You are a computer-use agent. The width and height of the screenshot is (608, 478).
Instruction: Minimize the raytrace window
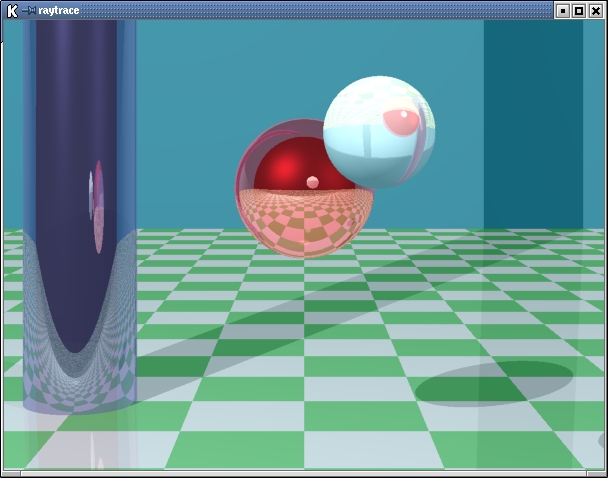click(563, 11)
